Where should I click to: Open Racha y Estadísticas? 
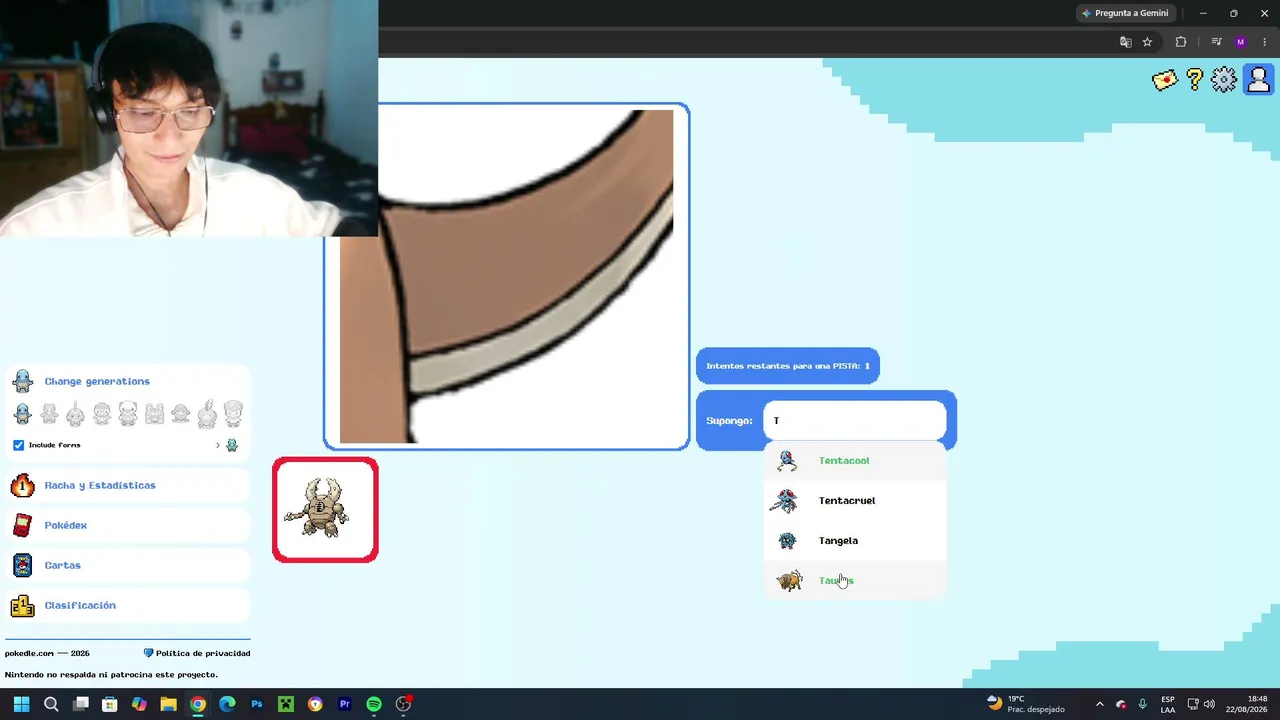(x=100, y=485)
